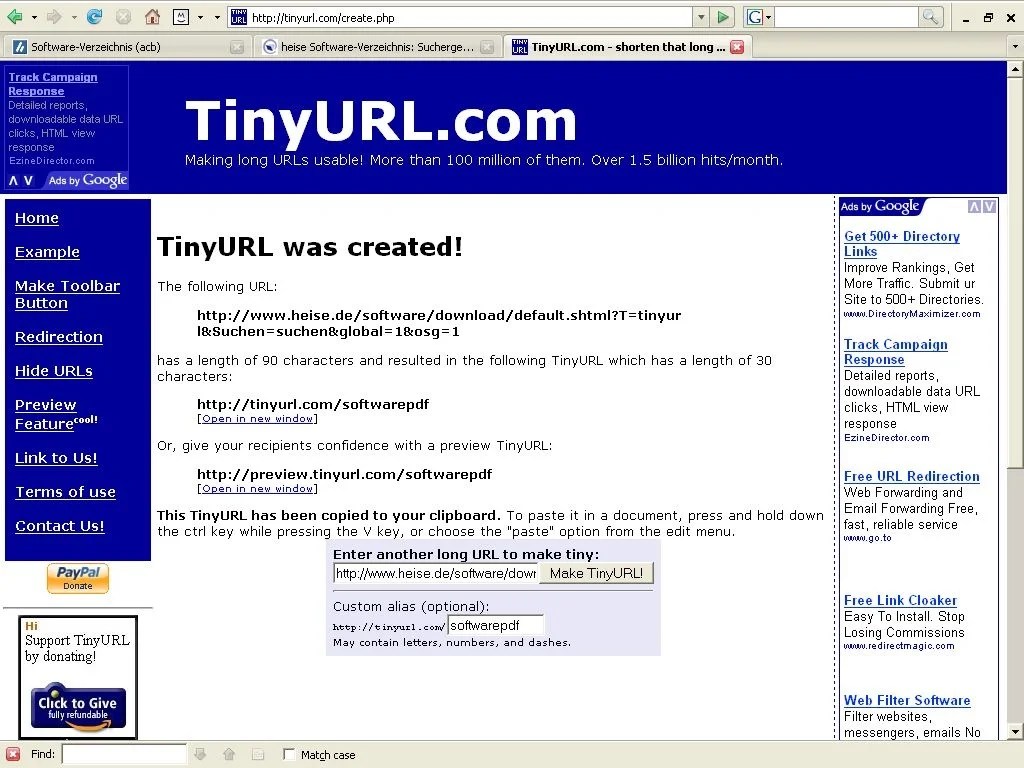Click the smiley face toolbar icon
Image resolution: width=1024 pixels, height=768 pixels.
pyautogui.click(x=181, y=18)
